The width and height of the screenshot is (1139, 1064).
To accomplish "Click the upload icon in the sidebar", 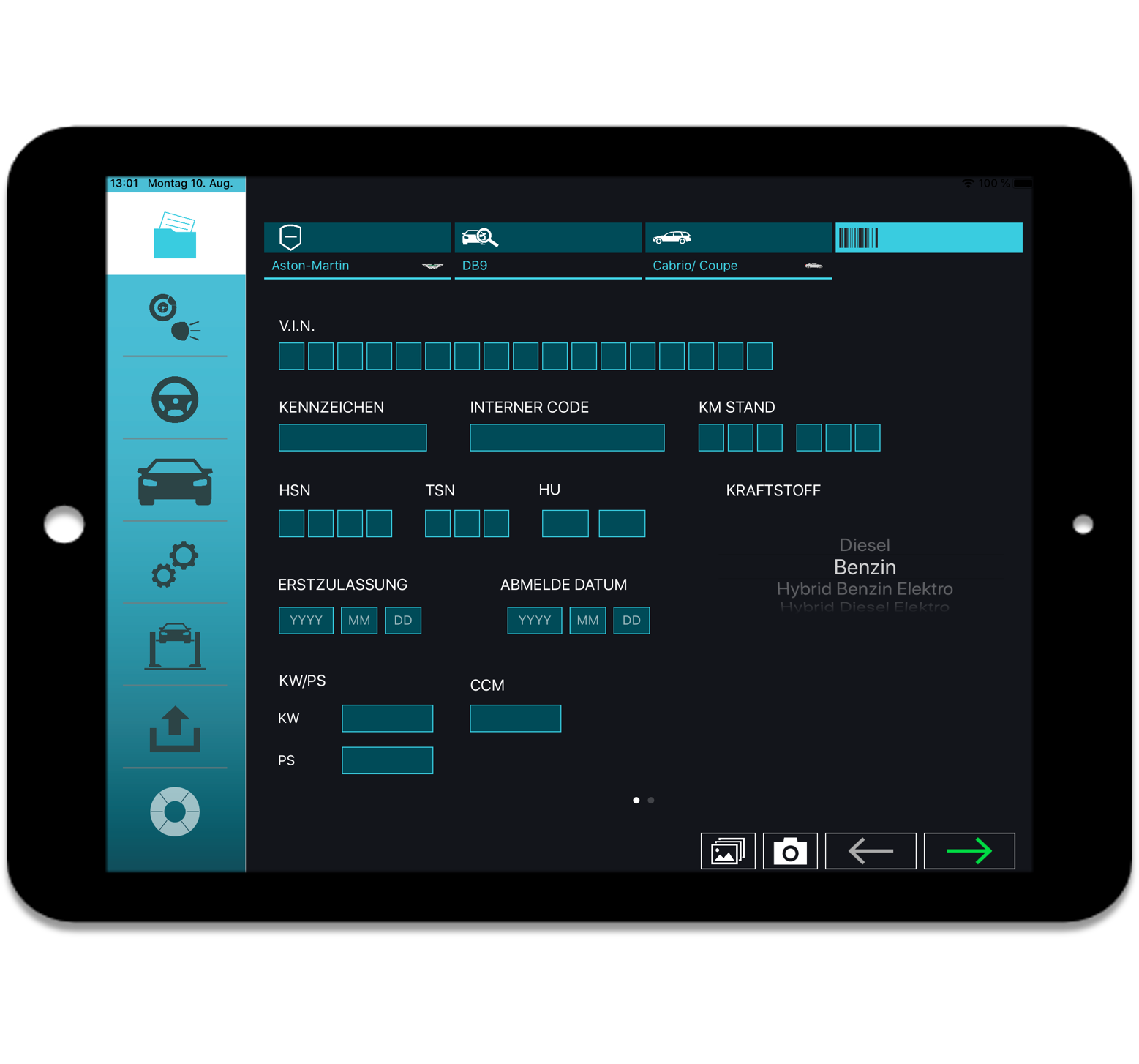I will (x=174, y=730).
